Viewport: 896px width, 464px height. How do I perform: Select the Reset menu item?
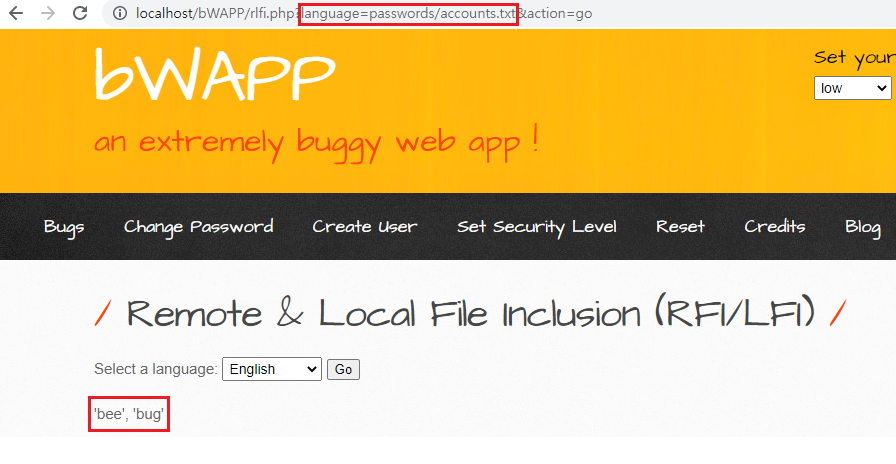(x=680, y=227)
